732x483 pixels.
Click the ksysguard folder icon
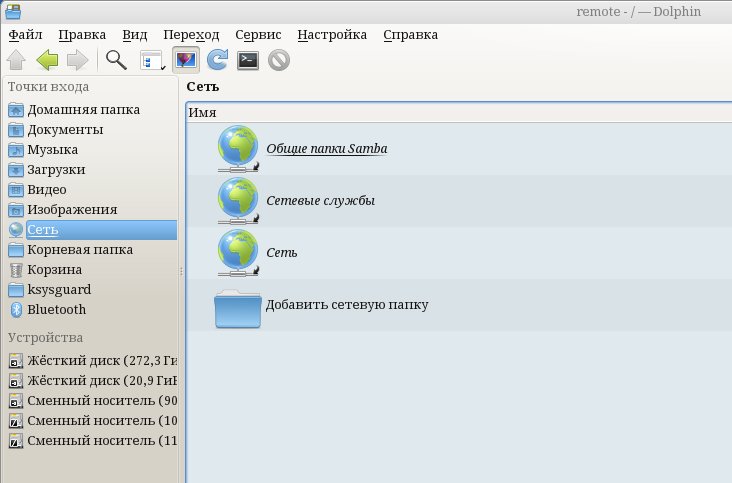tap(16, 290)
